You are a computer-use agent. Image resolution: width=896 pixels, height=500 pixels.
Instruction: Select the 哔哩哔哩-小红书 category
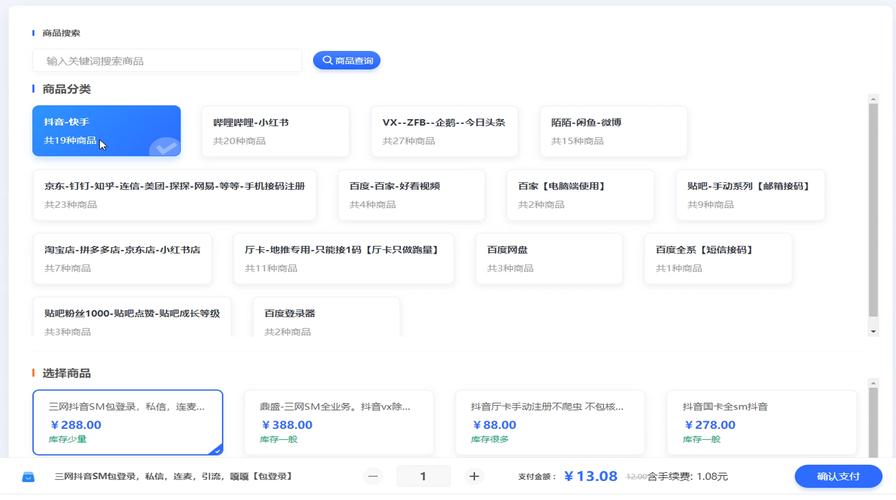275,131
